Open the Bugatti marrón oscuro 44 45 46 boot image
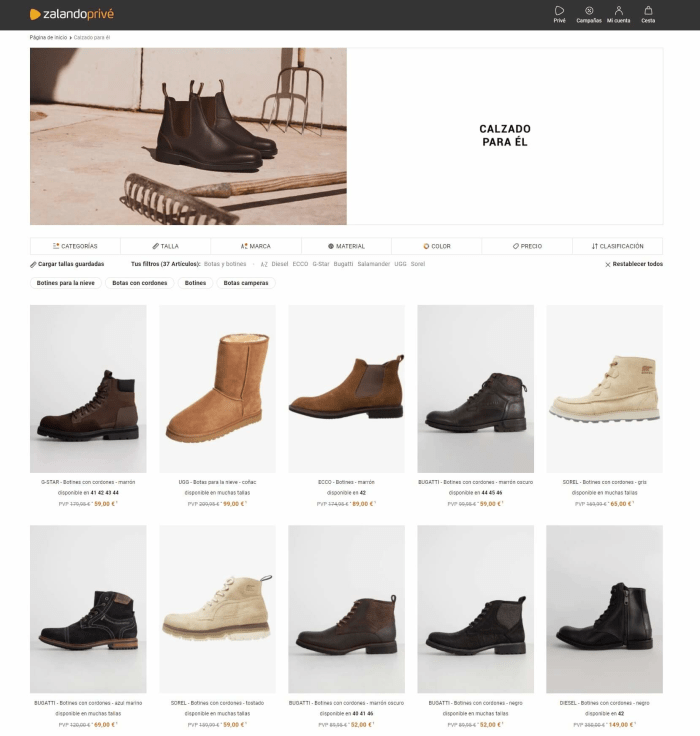 [476, 389]
